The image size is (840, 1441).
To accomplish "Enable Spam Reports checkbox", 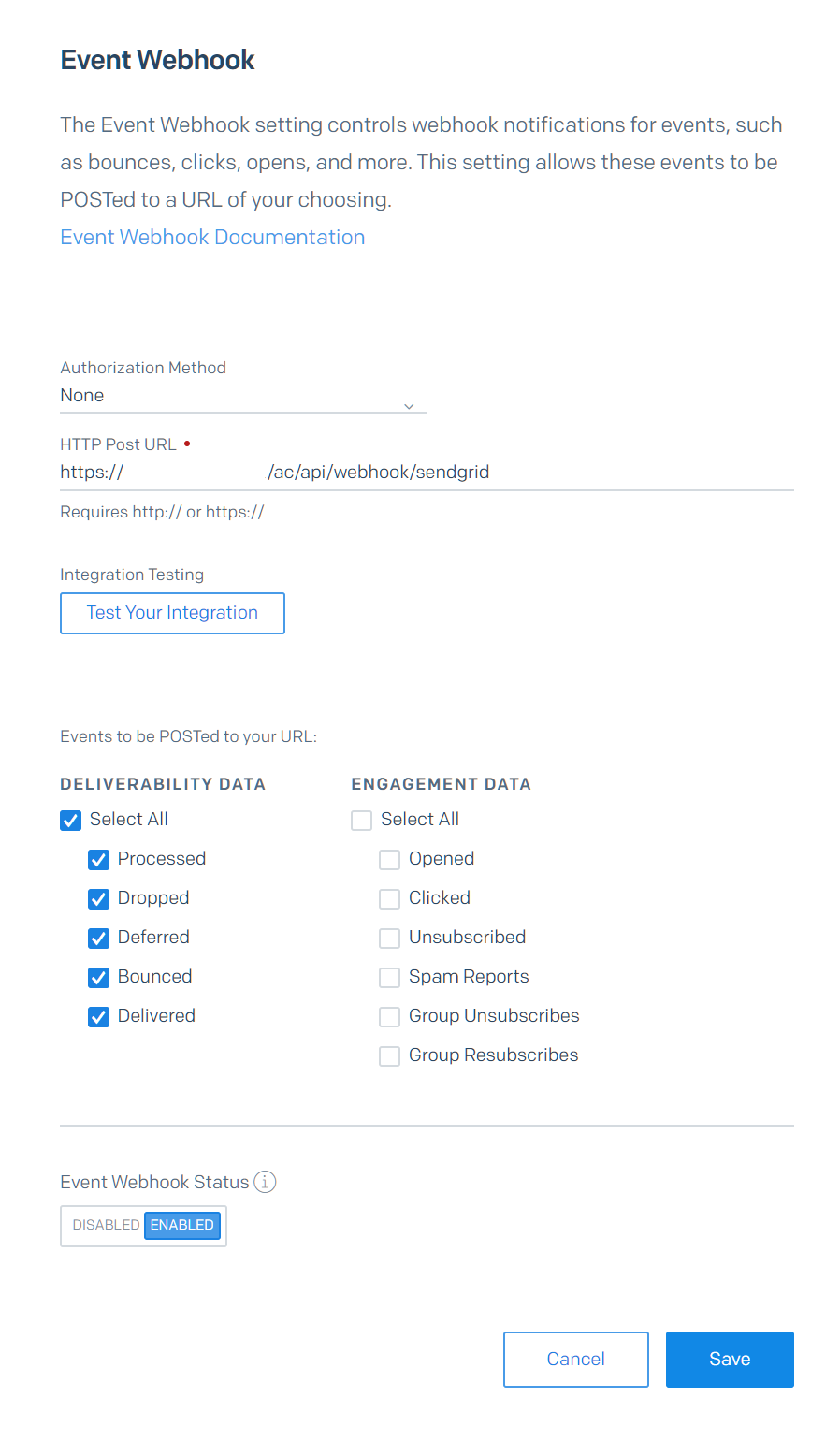I will (389, 978).
